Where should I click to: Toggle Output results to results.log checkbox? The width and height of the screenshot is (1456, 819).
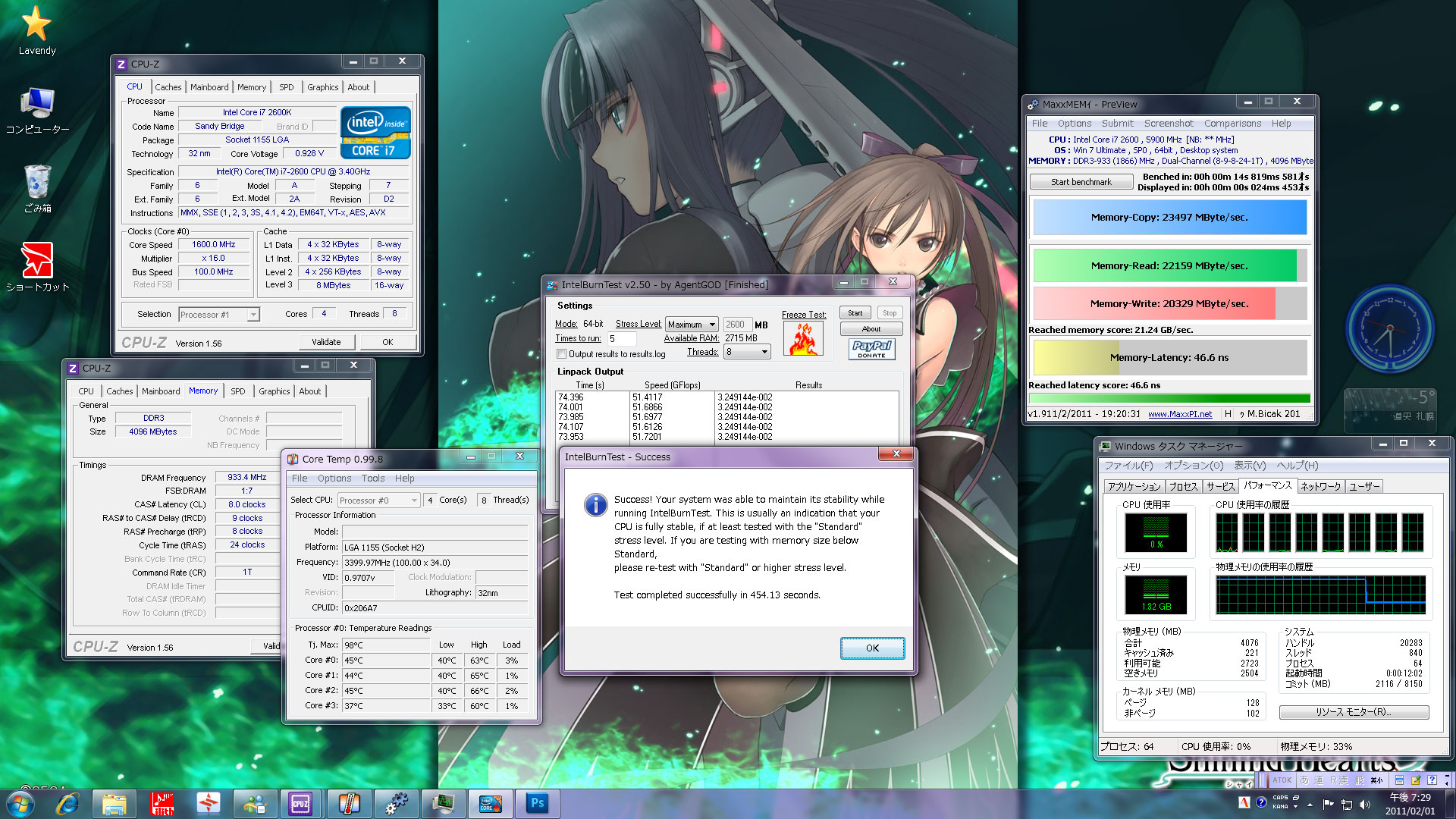click(562, 354)
